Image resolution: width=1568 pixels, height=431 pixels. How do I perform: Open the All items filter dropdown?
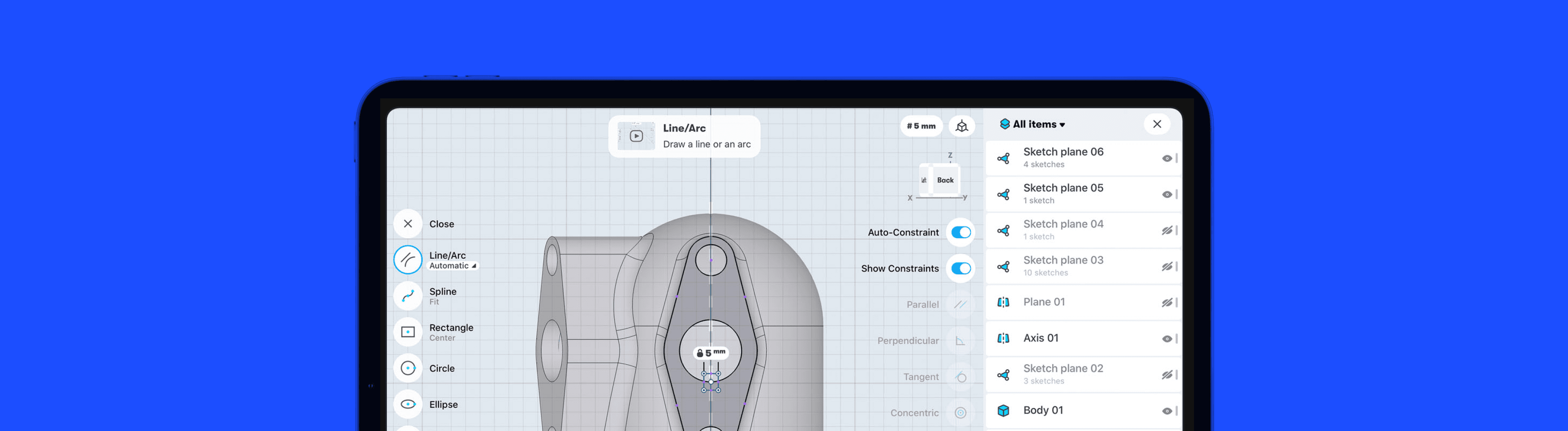pyautogui.click(x=1033, y=124)
